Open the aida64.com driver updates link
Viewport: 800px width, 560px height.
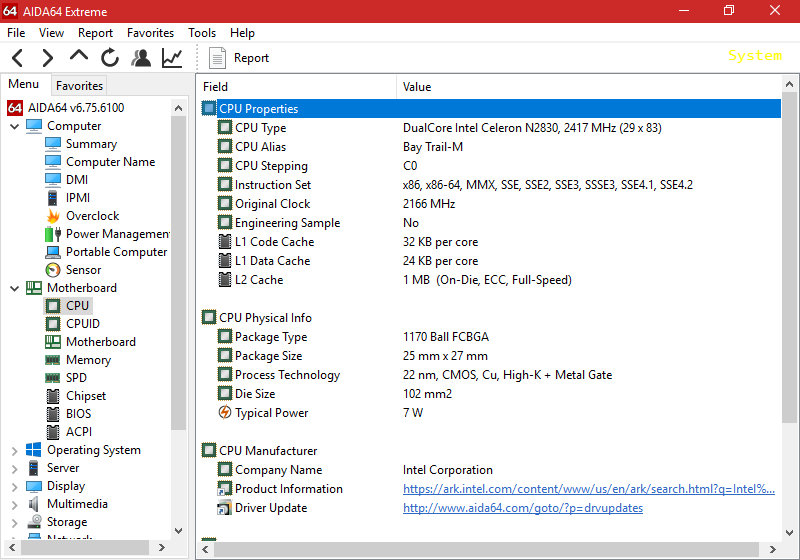[523, 507]
